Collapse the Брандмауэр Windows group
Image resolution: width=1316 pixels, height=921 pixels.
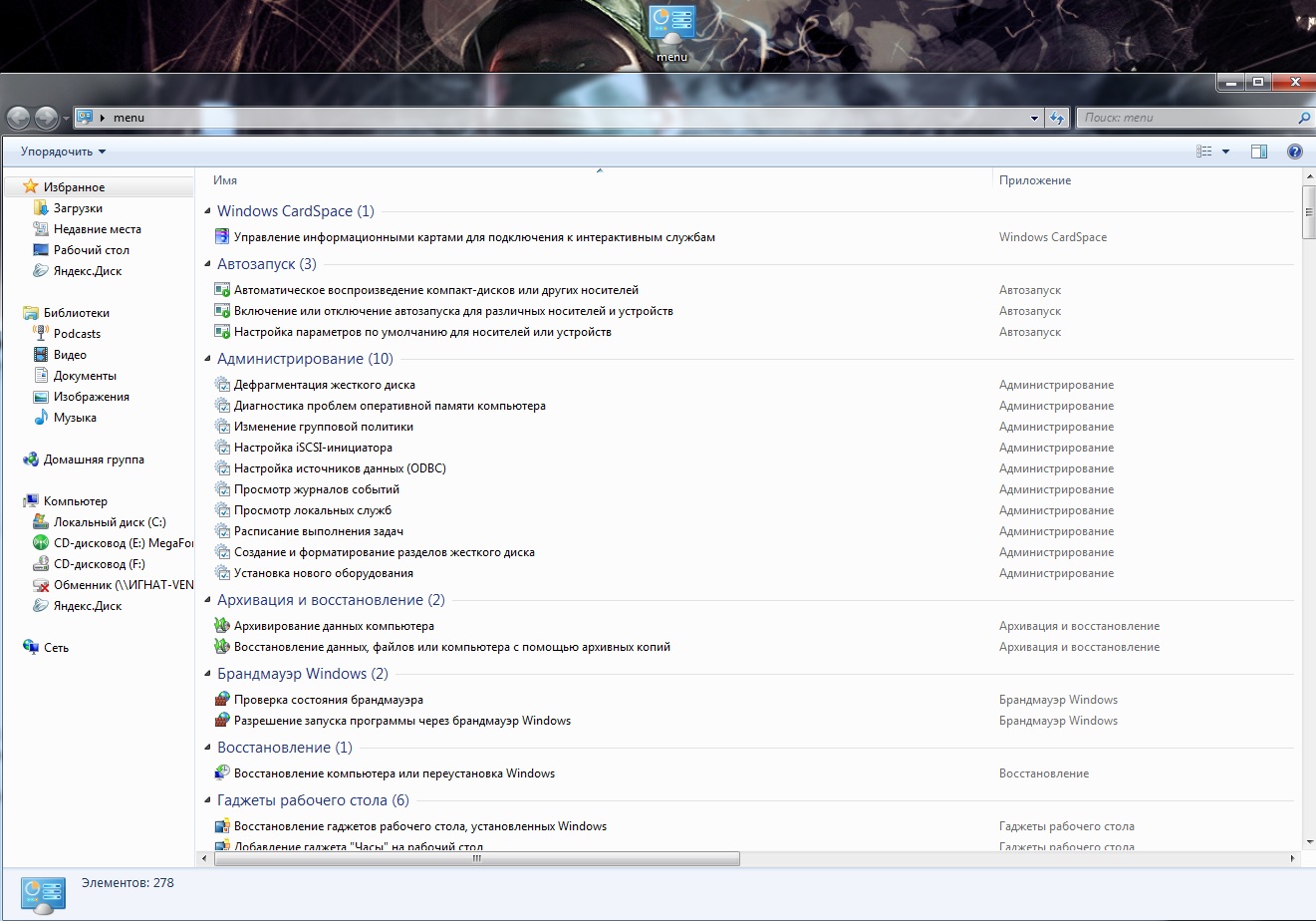coord(208,674)
